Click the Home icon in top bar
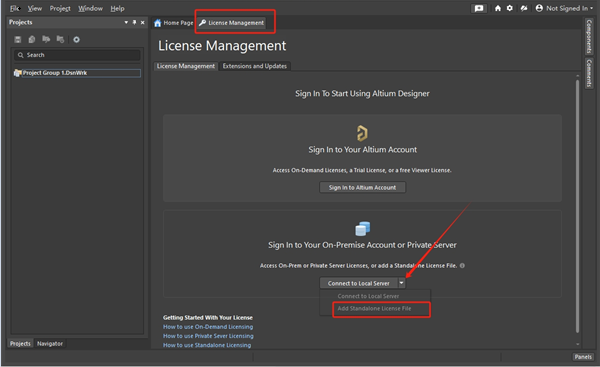 (x=497, y=8)
